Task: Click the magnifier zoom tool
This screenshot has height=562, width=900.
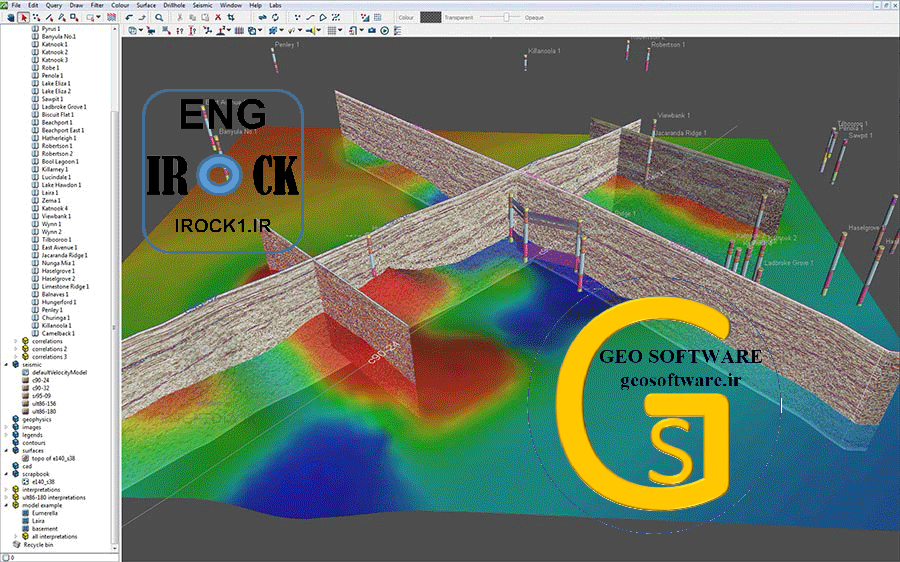Action: click(x=159, y=17)
